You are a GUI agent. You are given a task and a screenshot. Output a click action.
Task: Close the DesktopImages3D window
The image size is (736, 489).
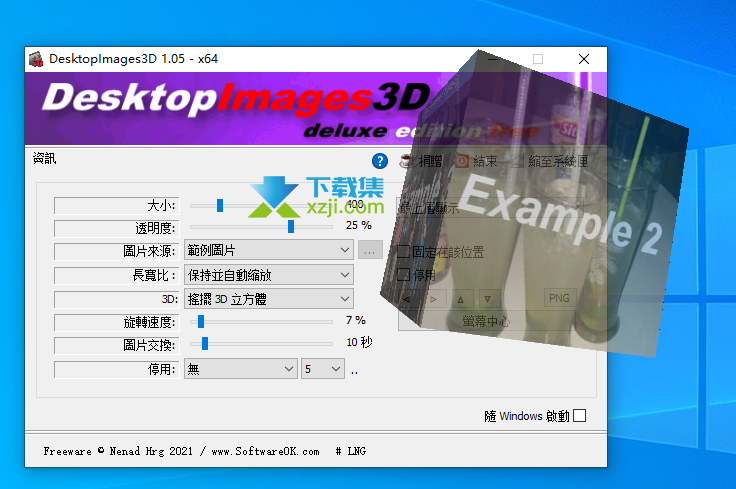click(584, 59)
